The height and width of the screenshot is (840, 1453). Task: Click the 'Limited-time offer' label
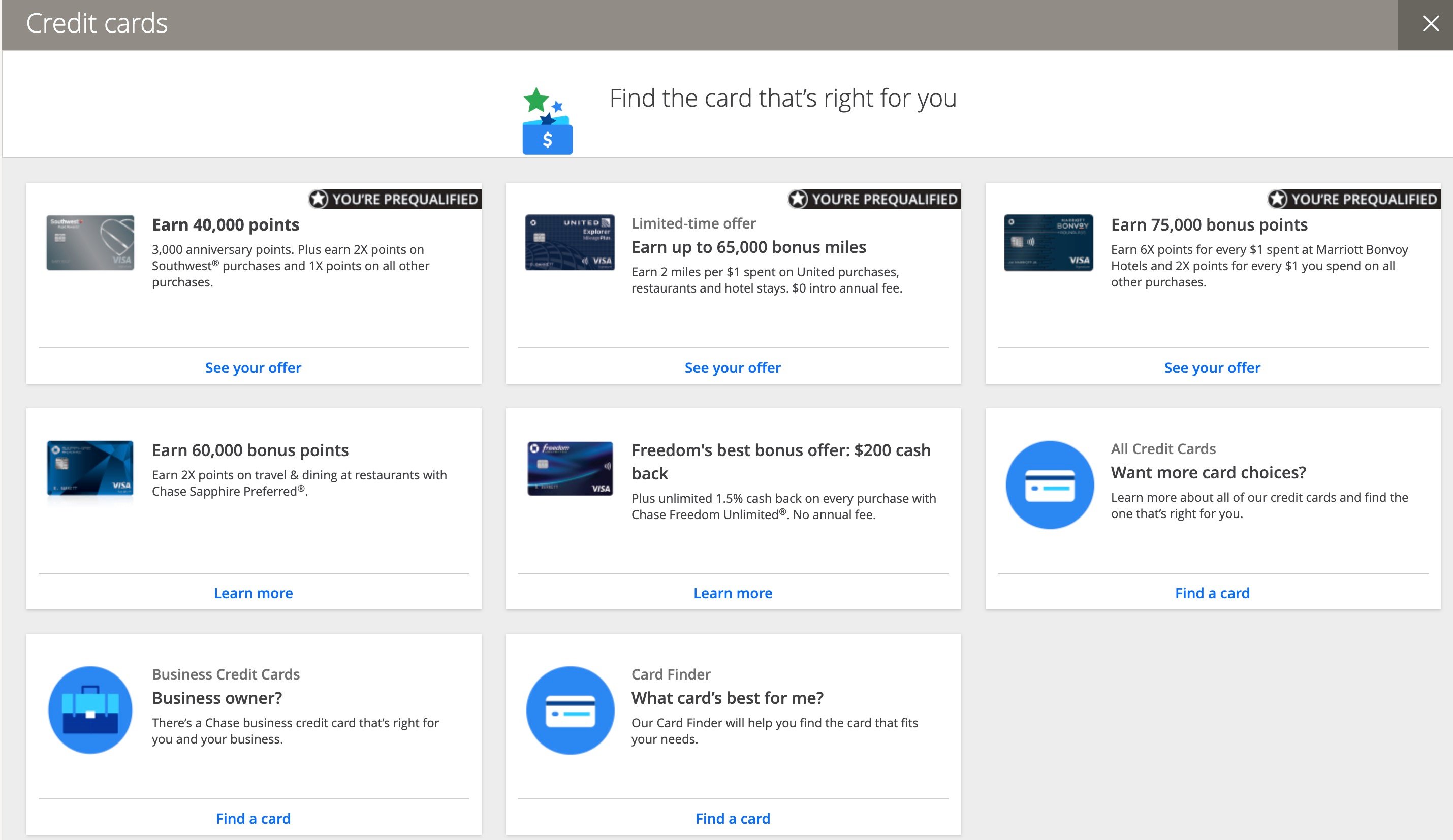[x=693, y=223]
